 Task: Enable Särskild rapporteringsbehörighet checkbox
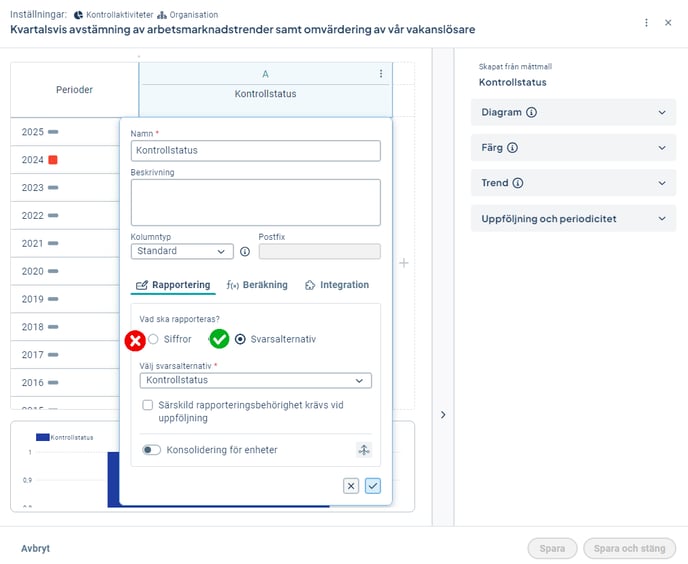148,405
